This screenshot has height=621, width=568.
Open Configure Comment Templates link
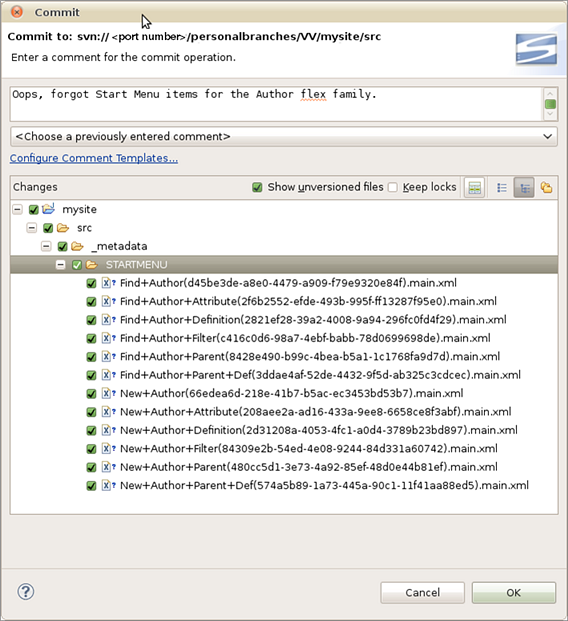tap(94, 158)
